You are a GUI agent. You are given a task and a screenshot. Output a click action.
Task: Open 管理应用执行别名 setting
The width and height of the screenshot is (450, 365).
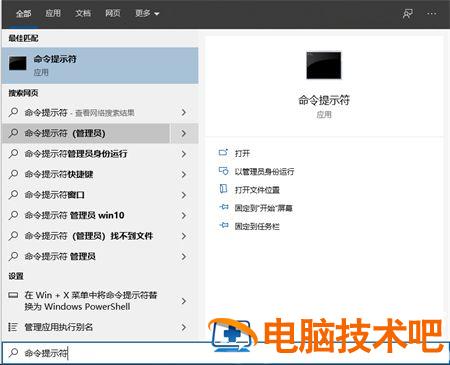[86, 327]
